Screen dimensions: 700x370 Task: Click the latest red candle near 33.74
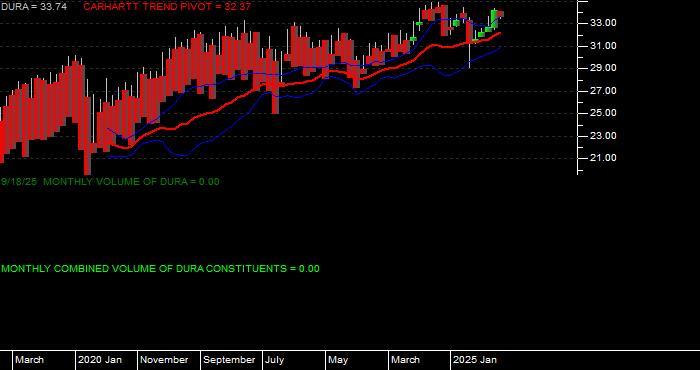click(x=500, y=14)
